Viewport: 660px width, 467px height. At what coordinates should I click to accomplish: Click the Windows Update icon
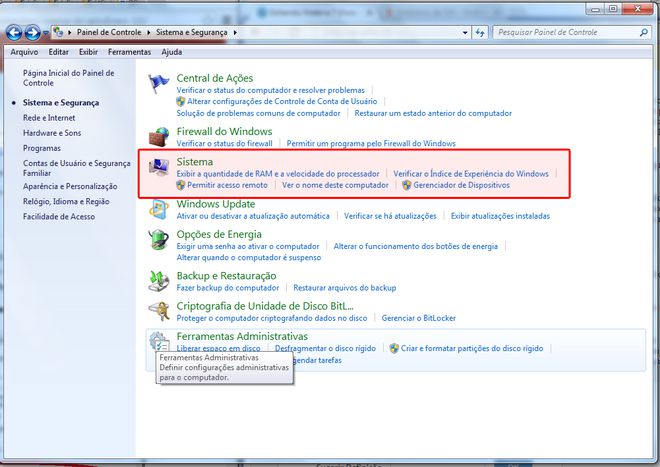tap(159, 210)
